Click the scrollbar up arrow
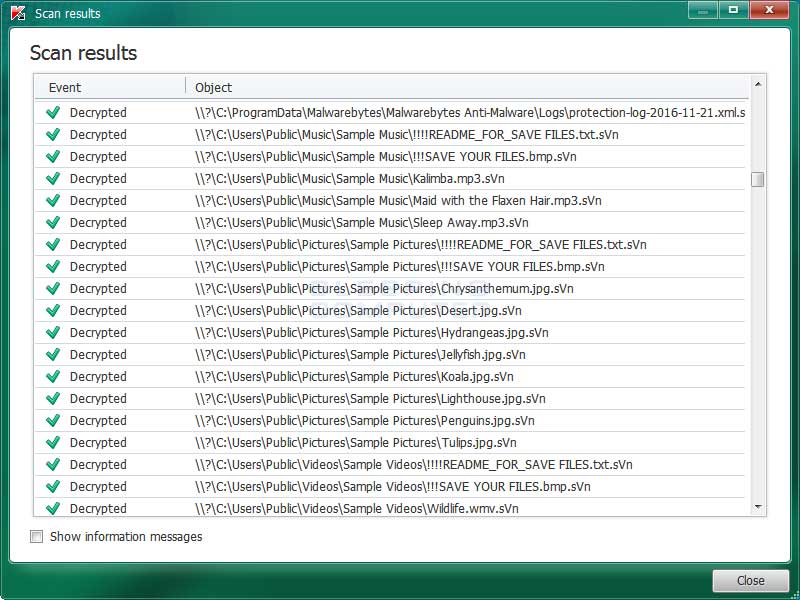The image size is (800, 600). [758, 84]
